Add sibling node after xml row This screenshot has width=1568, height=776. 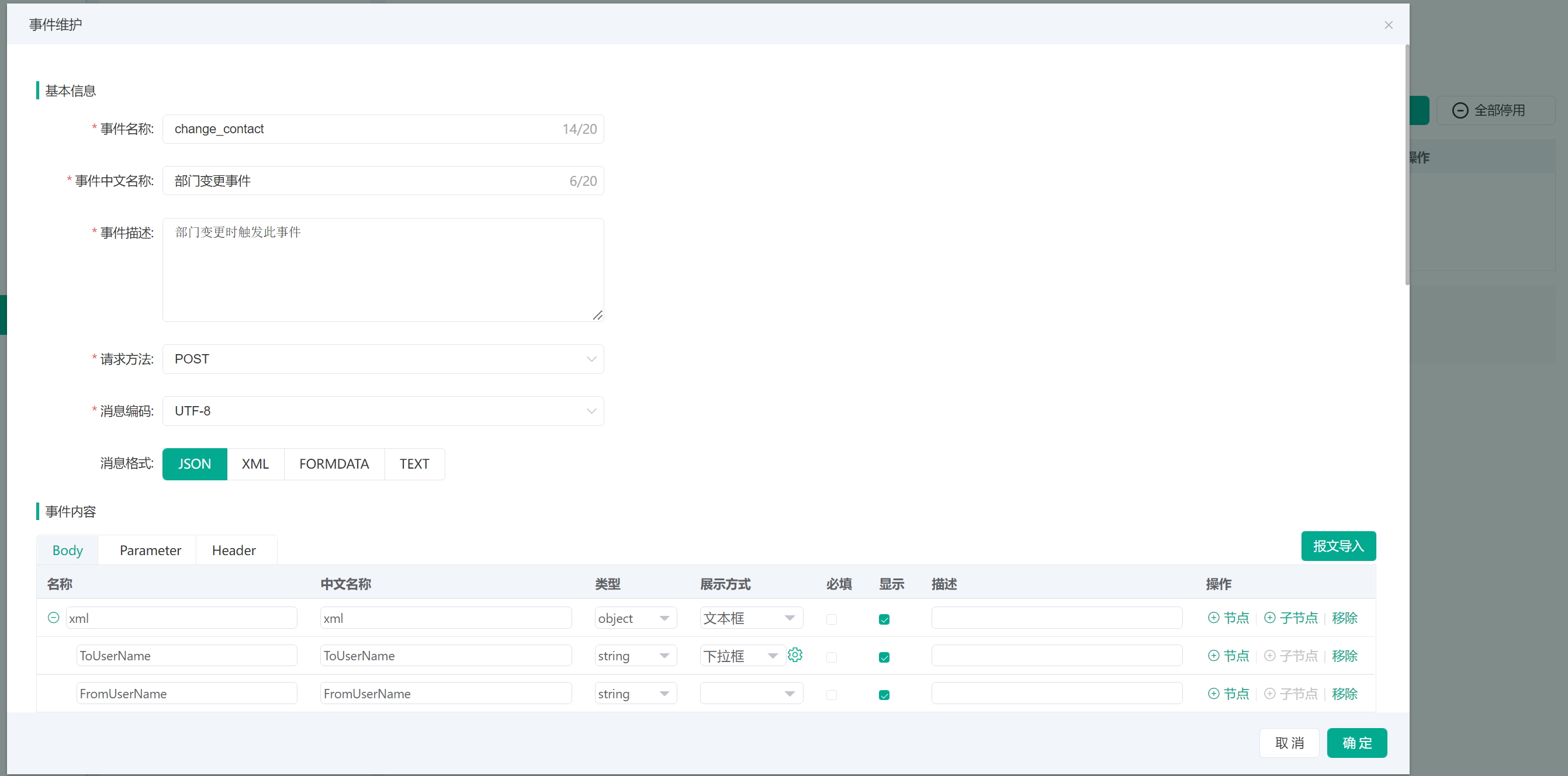coord(1228,618)
